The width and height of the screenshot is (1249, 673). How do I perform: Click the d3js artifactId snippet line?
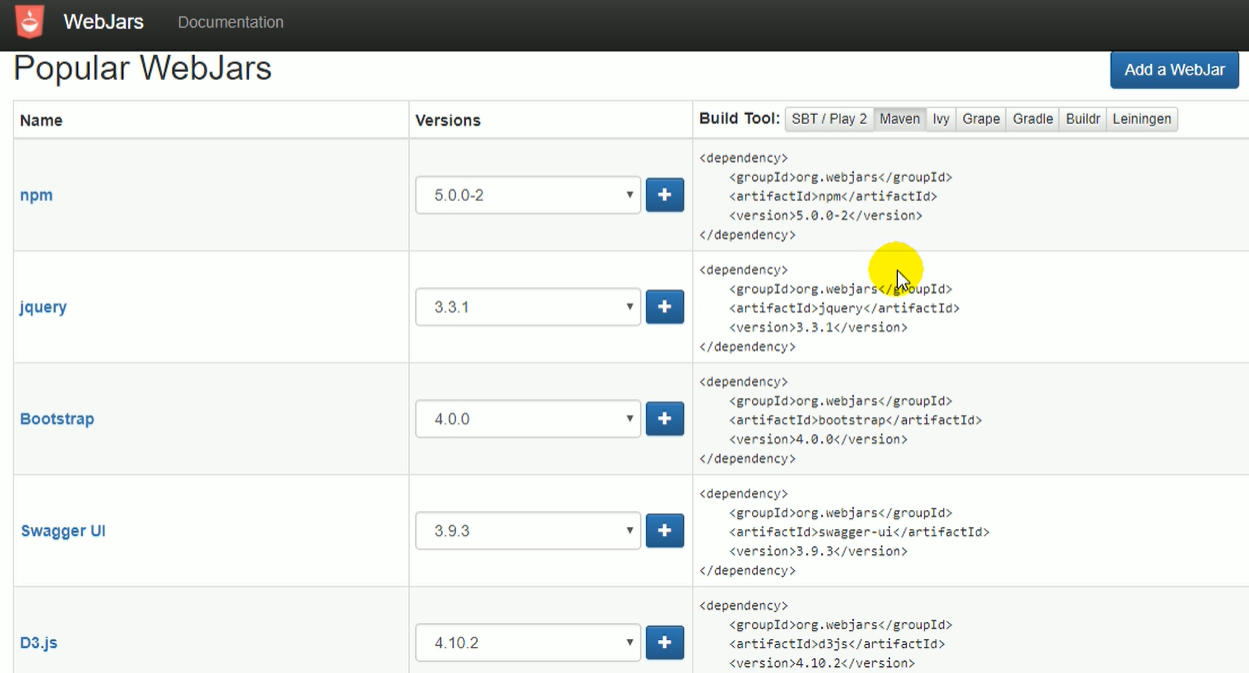[x=837, y=645]
